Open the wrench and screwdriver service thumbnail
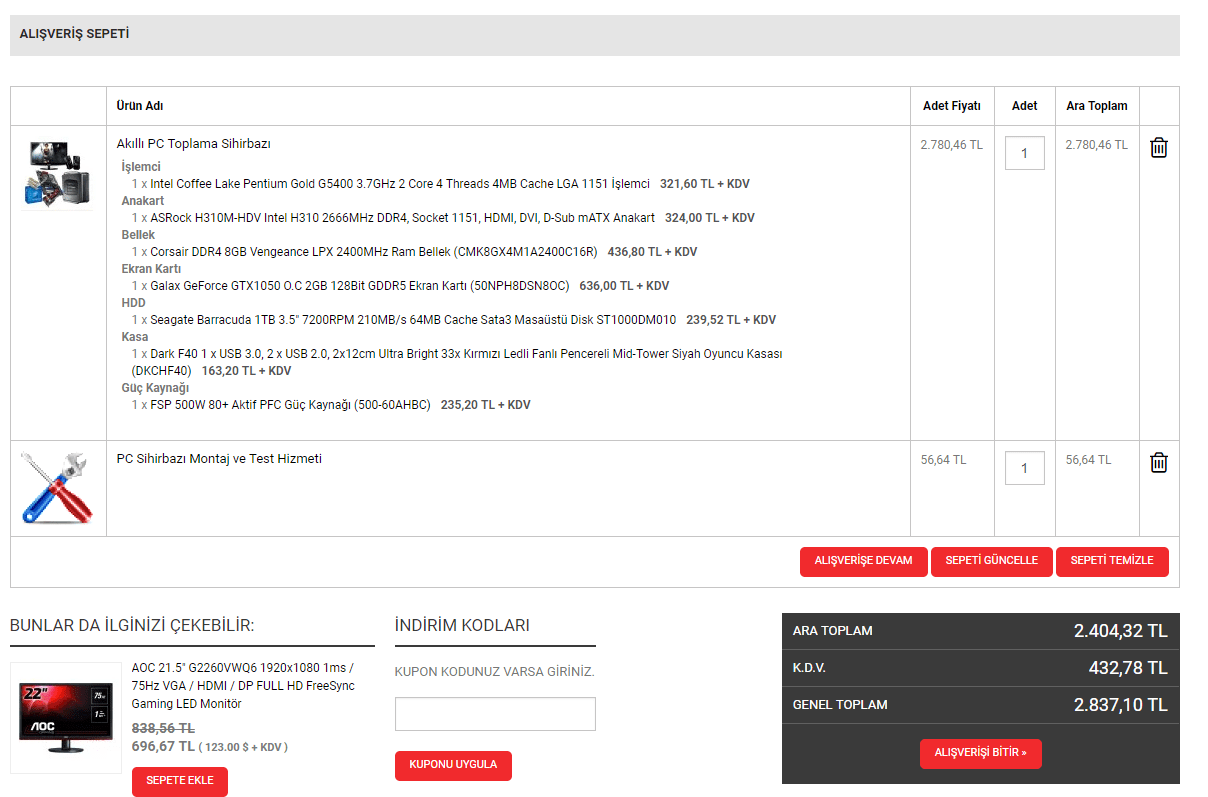Image resolution: width=1208 pixels, height=797 pixels. click(x=58, y=488)
